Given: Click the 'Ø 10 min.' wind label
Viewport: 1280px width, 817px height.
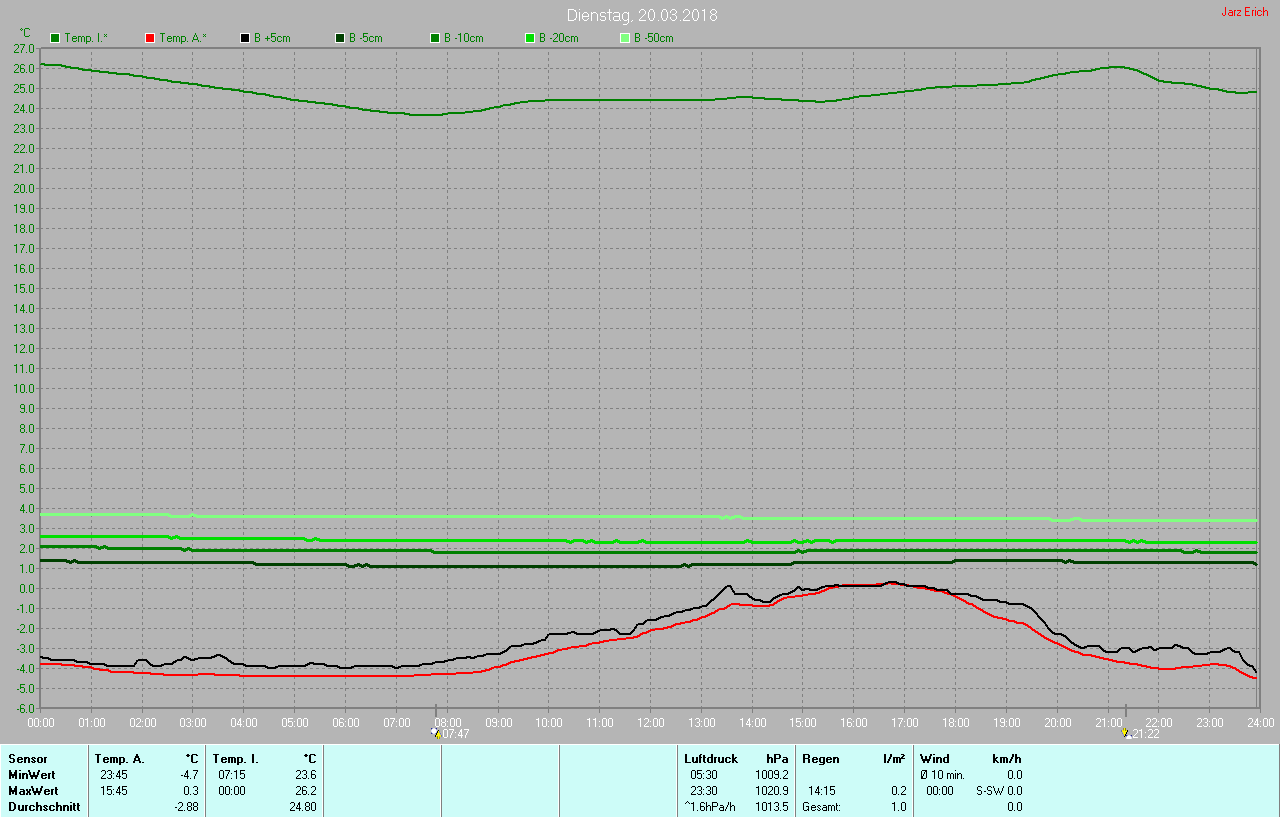Looking at the screenshot, I should pos(943,775).
